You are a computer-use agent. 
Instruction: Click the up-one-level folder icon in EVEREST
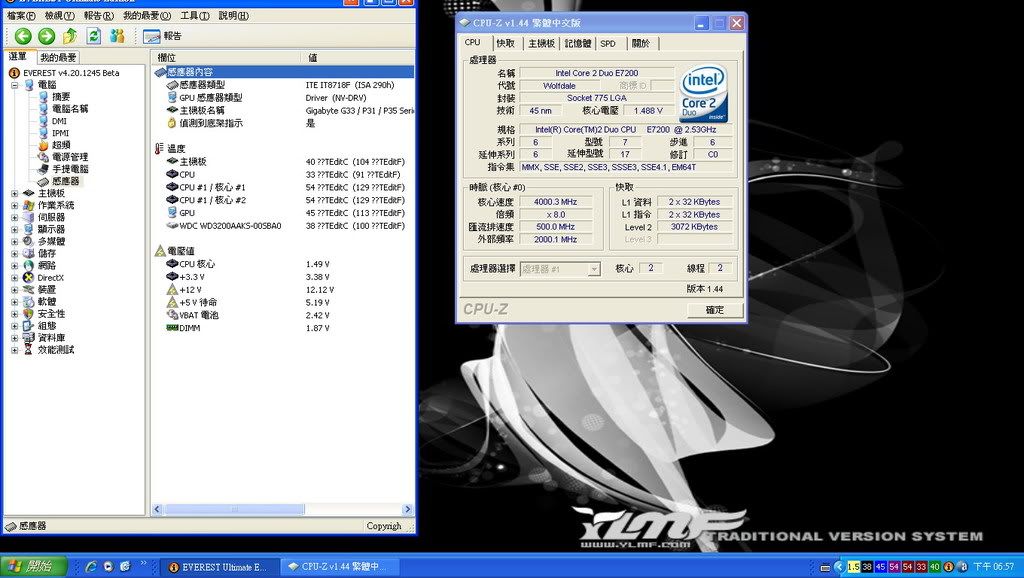coord(70,36)
